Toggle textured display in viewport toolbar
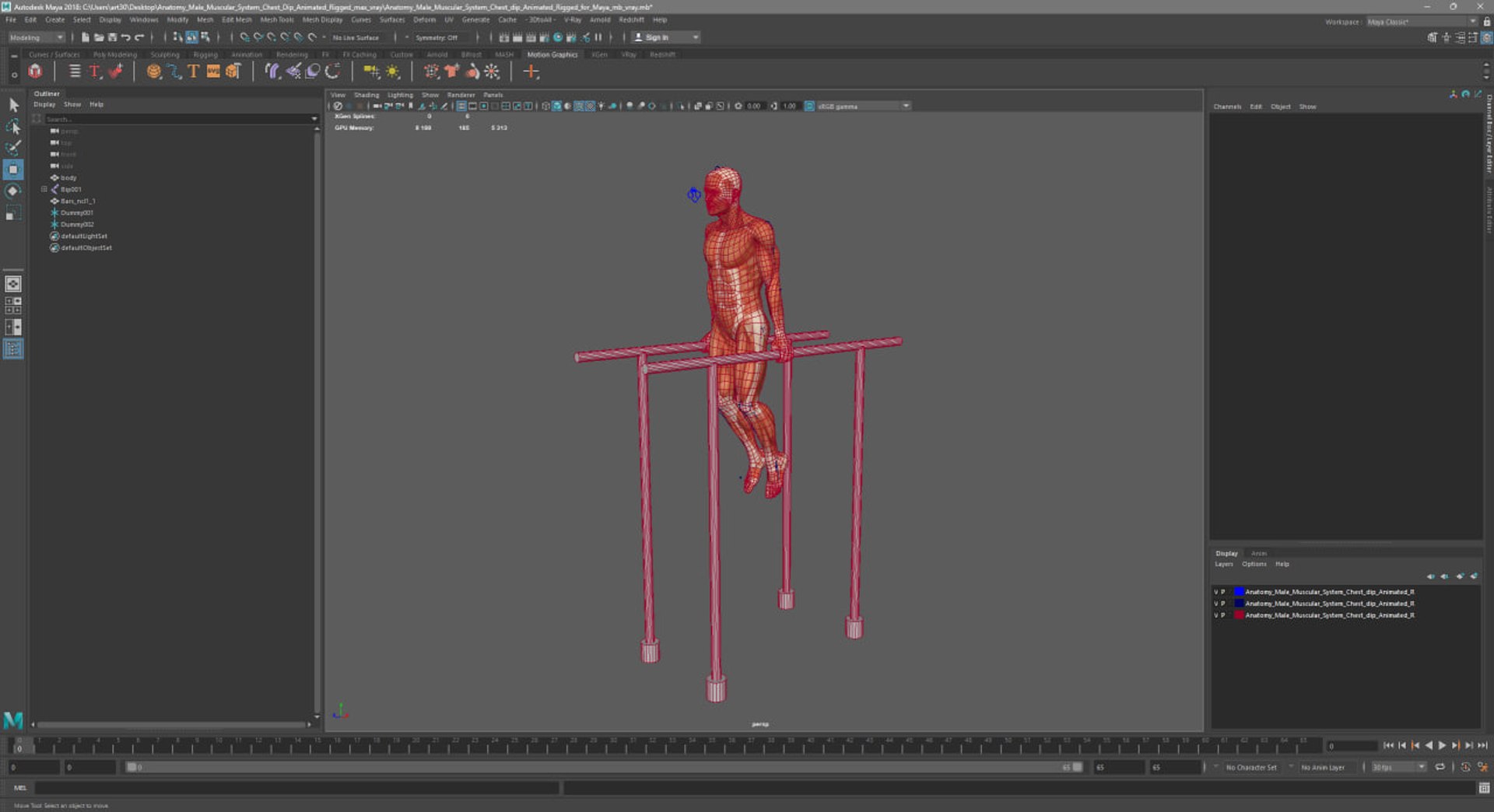Viewport: 1494px width, 812px height. 590,106
